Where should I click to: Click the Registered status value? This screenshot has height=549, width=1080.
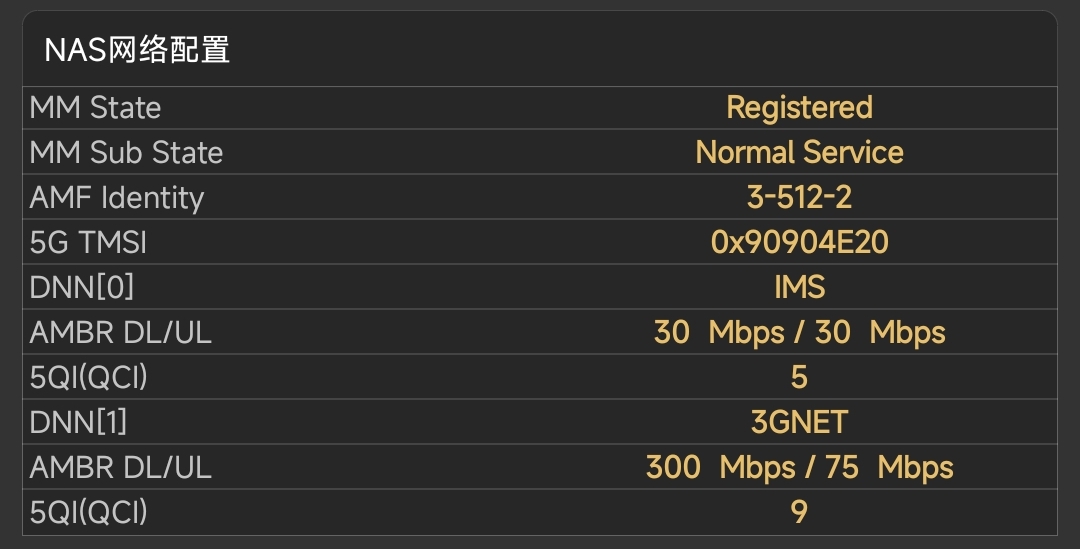point(799,108)
